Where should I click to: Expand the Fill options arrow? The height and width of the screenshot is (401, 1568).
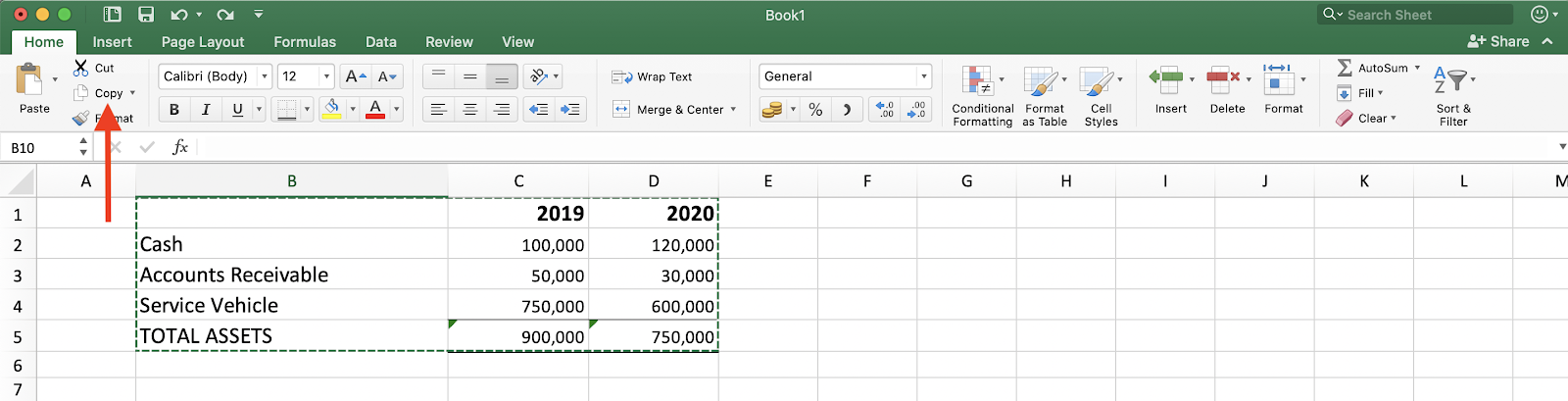pyautogui.click(x=1381, y=93)
